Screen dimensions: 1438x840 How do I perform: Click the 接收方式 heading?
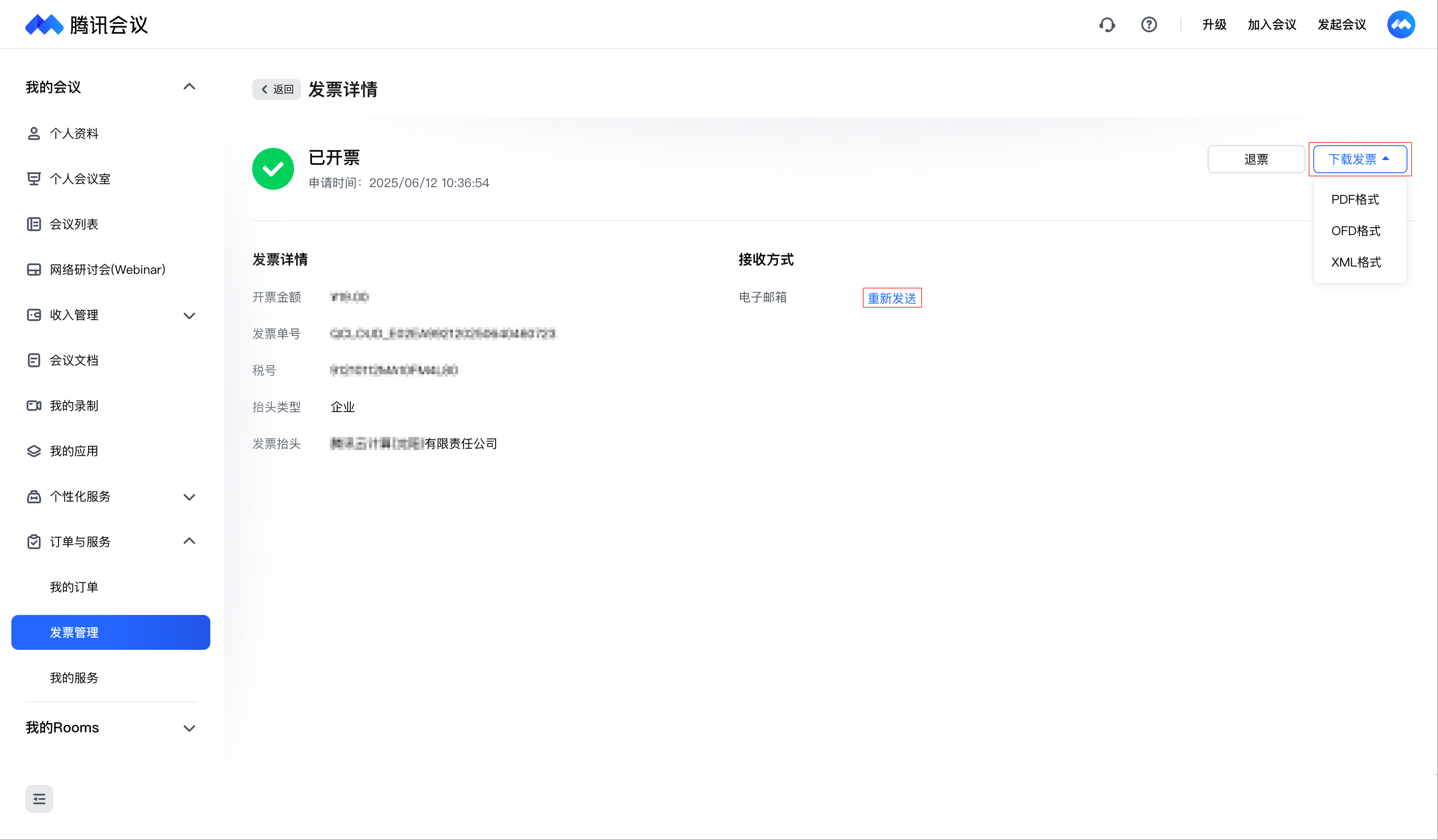[x=766, y=260]
